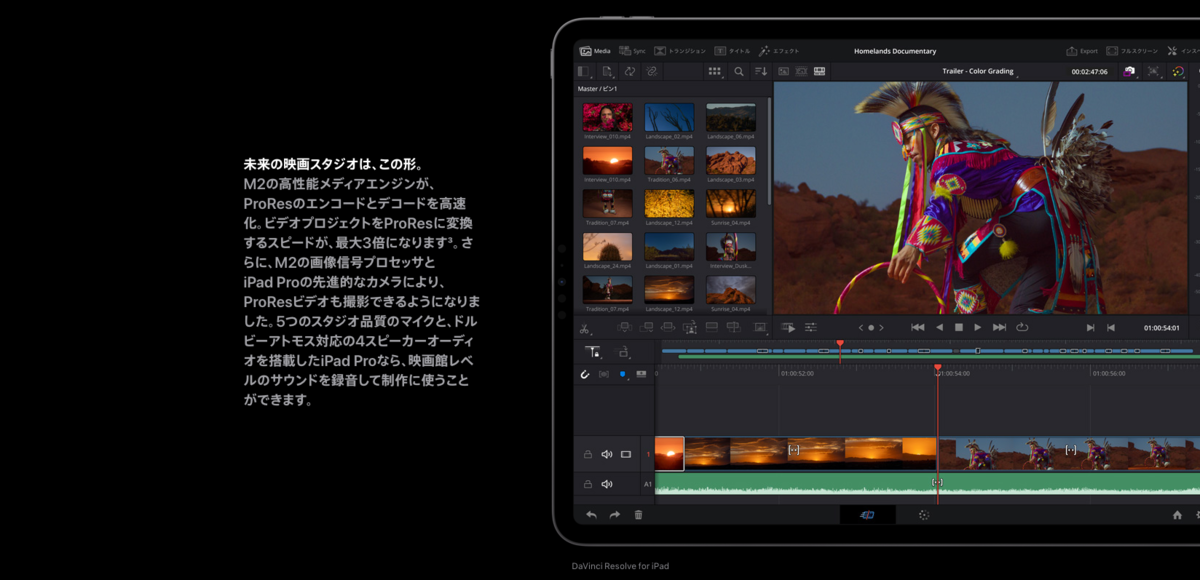Open the タイトル (Titles) tab

(732, 51)
